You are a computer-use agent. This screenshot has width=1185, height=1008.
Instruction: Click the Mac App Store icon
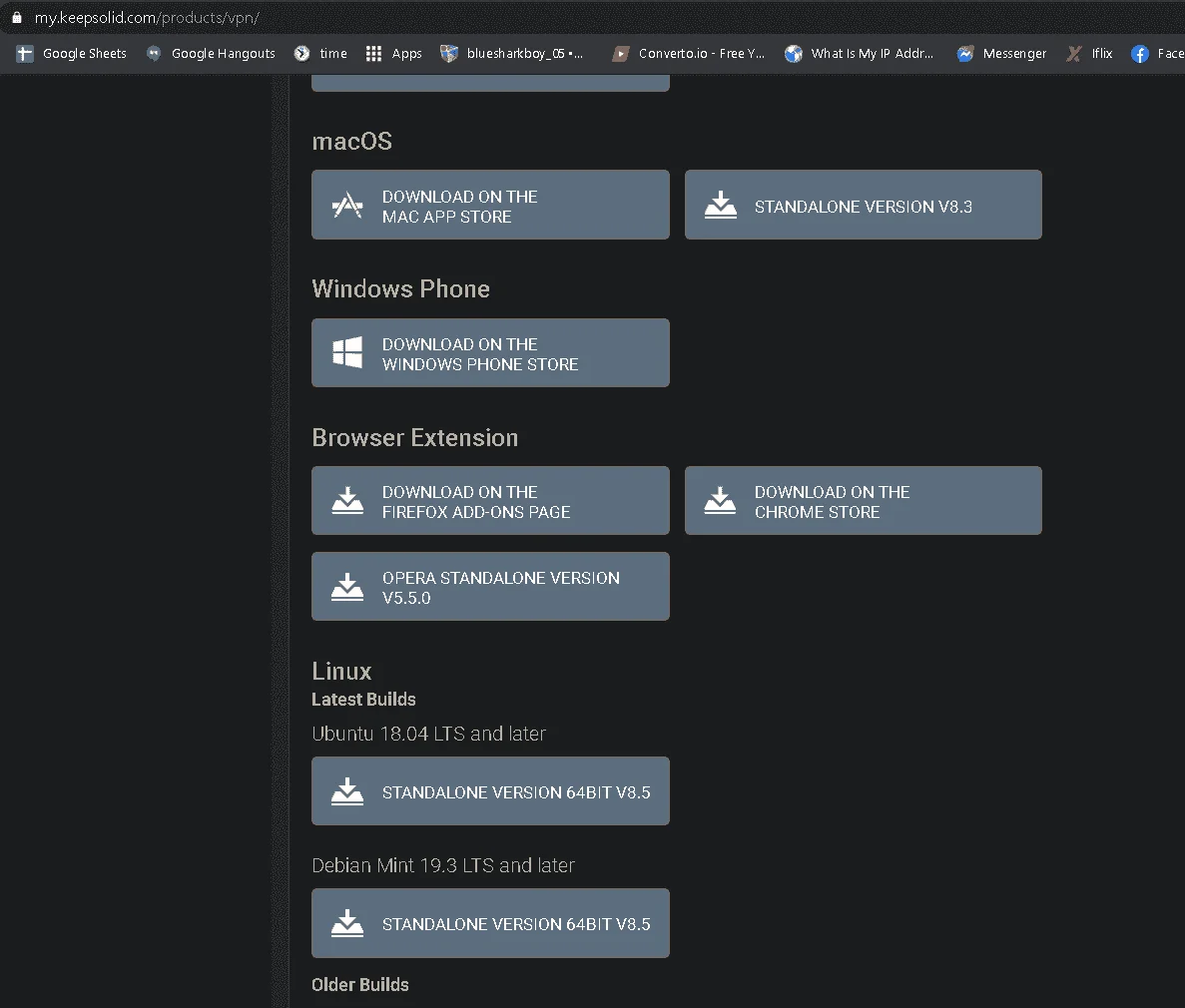coord(347,206)
